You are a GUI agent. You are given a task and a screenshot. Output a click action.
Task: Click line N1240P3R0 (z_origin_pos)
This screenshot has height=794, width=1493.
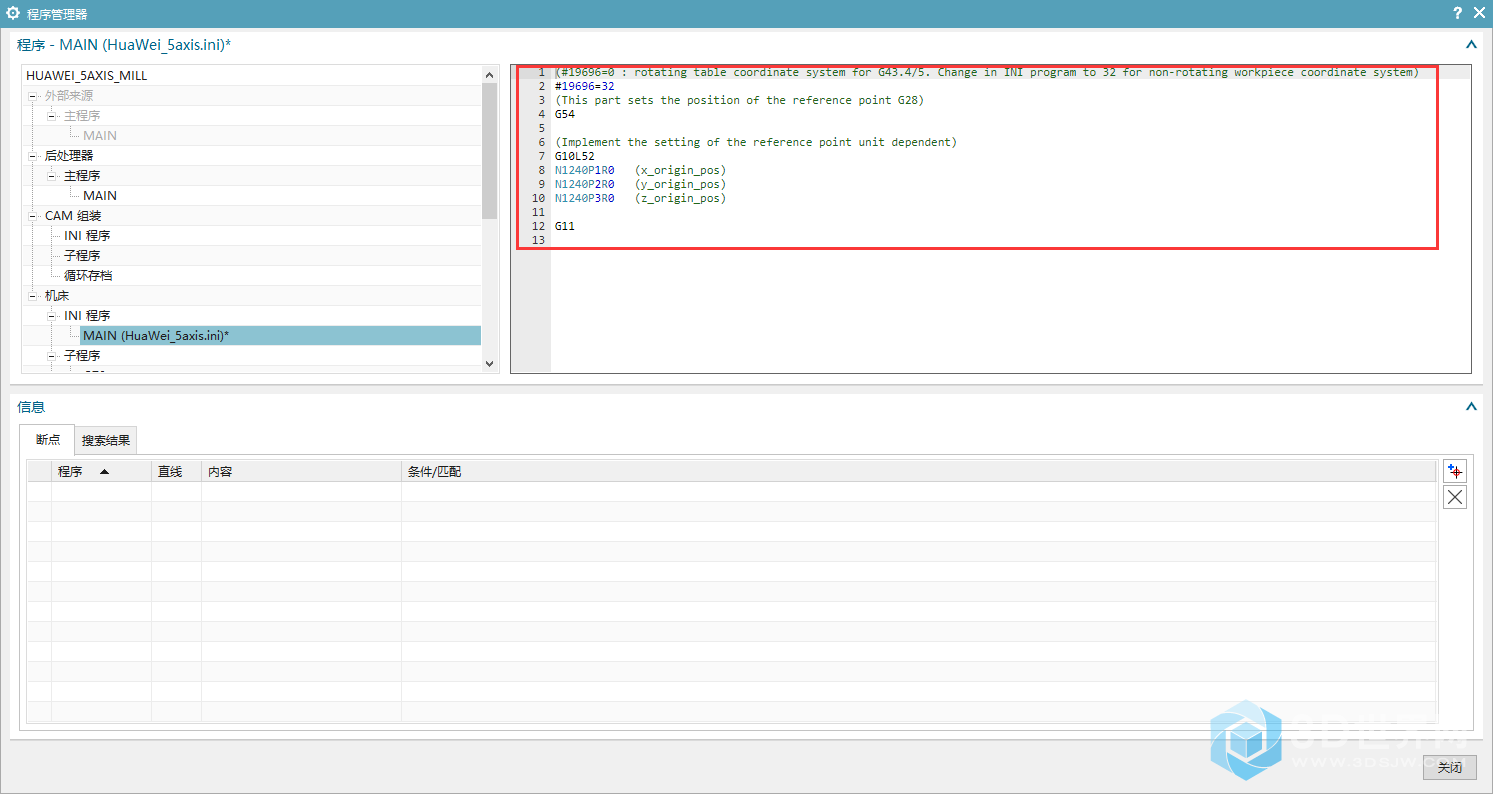[641, 198]
